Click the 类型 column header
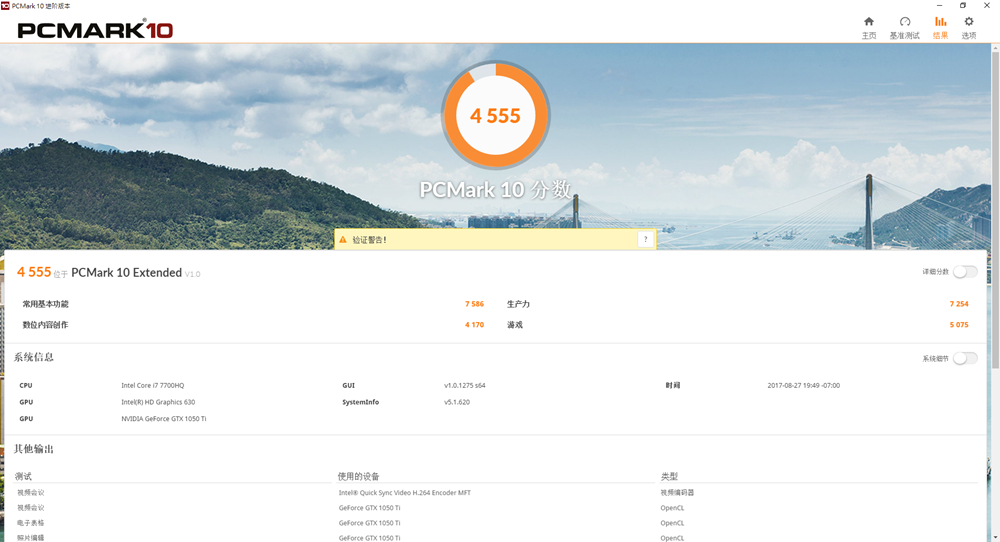1000x542 pixels. point(669,476)
